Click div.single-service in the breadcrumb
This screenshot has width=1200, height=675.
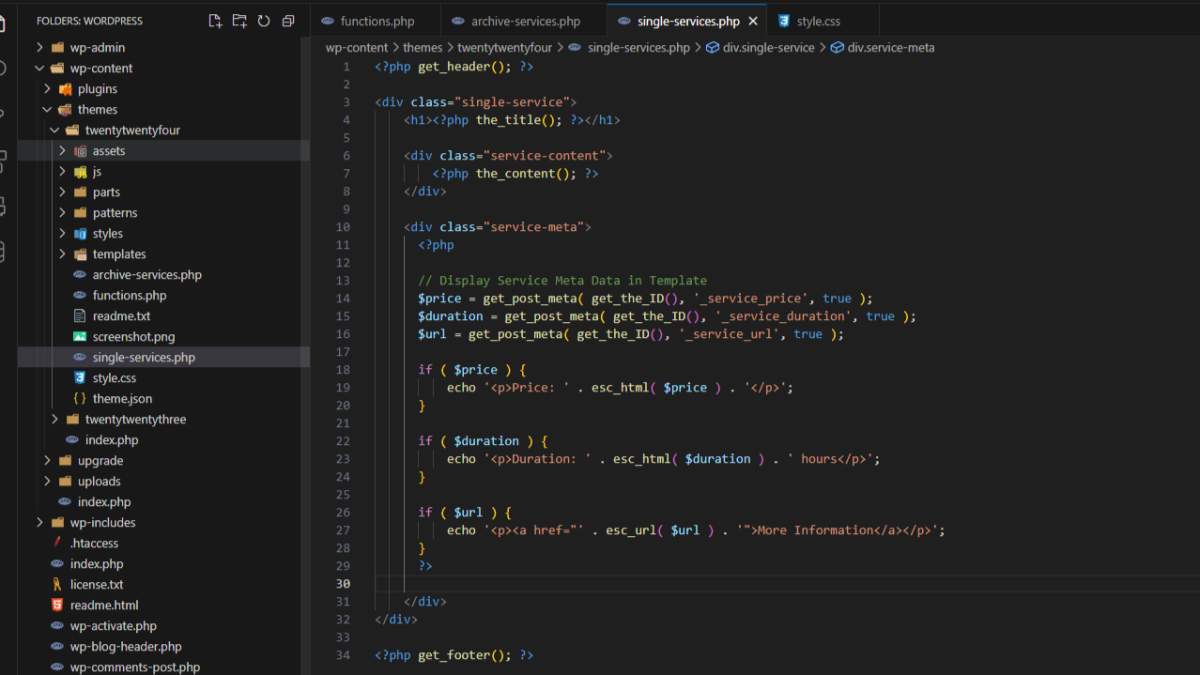(769, 47)
